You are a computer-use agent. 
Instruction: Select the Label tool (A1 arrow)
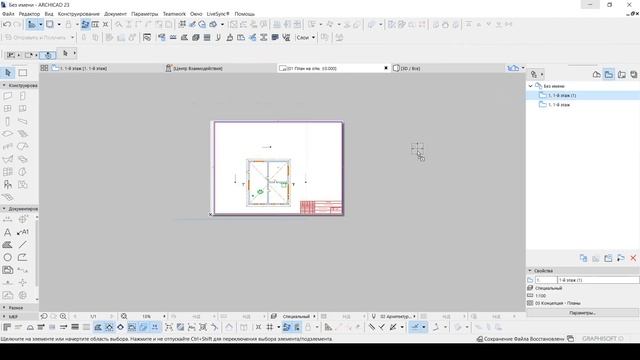tap(23, 232)
